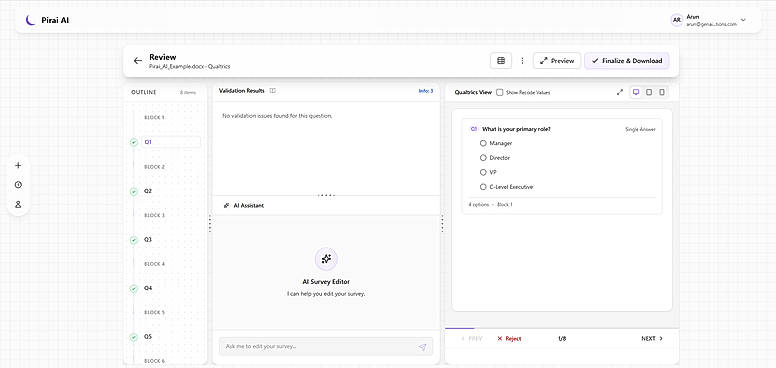This screenshot has height=368, width=776.
Task: Click the Single Answer label
Action: pyautogui.click(x=640, y=129)
